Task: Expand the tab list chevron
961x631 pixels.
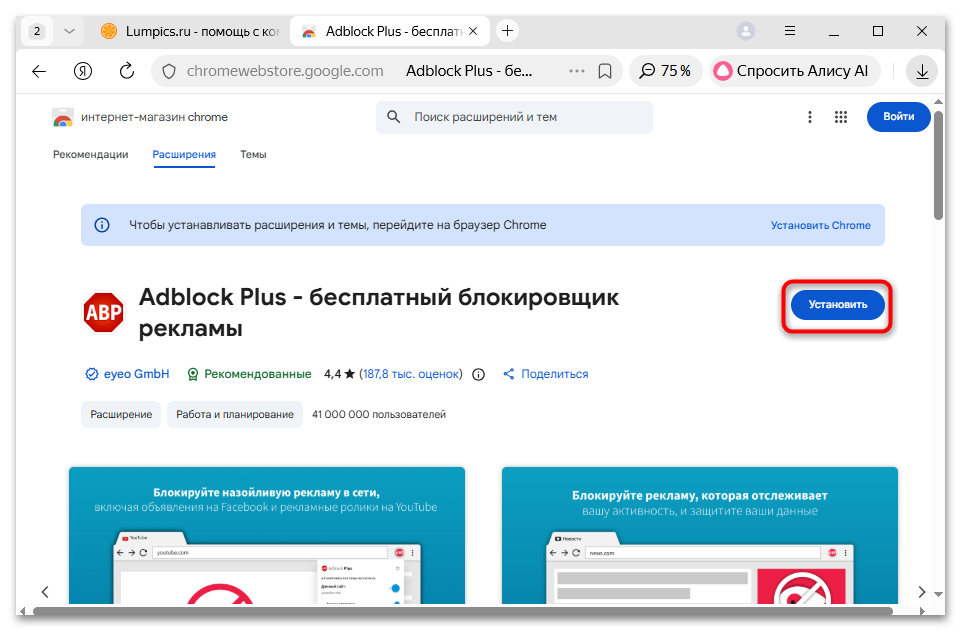Action: (x=69, y=31)
